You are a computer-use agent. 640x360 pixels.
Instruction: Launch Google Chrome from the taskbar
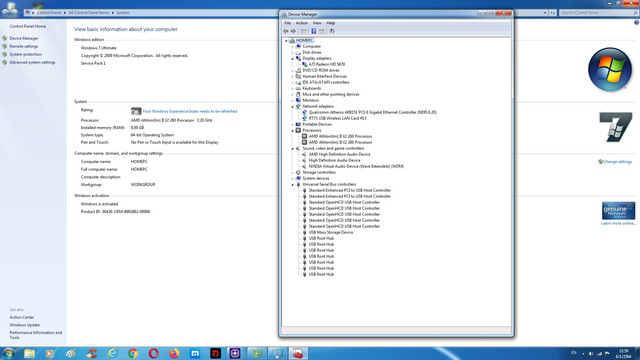[133, 353]
